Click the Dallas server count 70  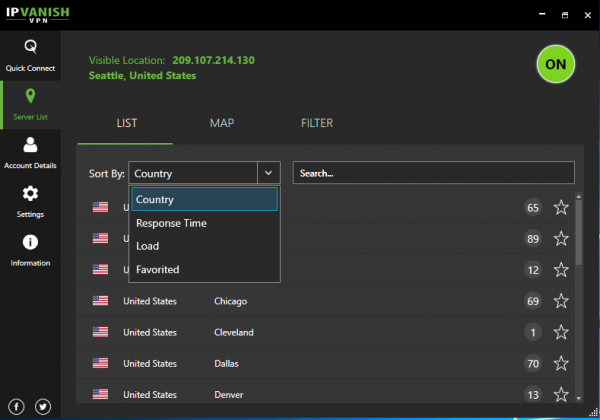[533, 363]
